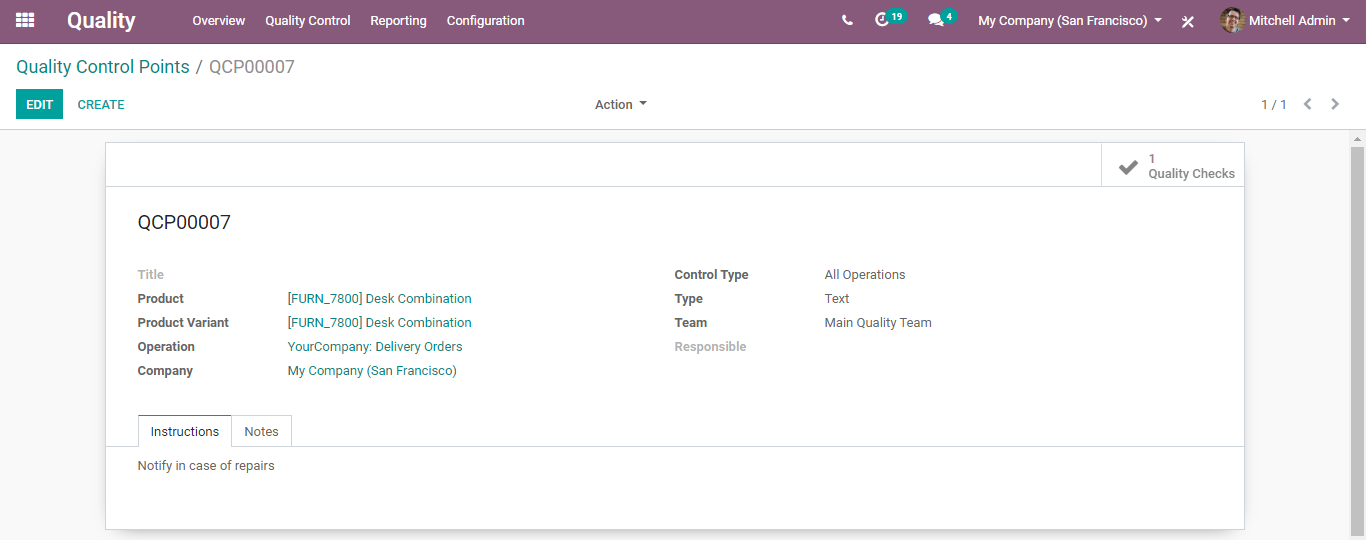Click the debug tools wrench icon

(1188, 21)
